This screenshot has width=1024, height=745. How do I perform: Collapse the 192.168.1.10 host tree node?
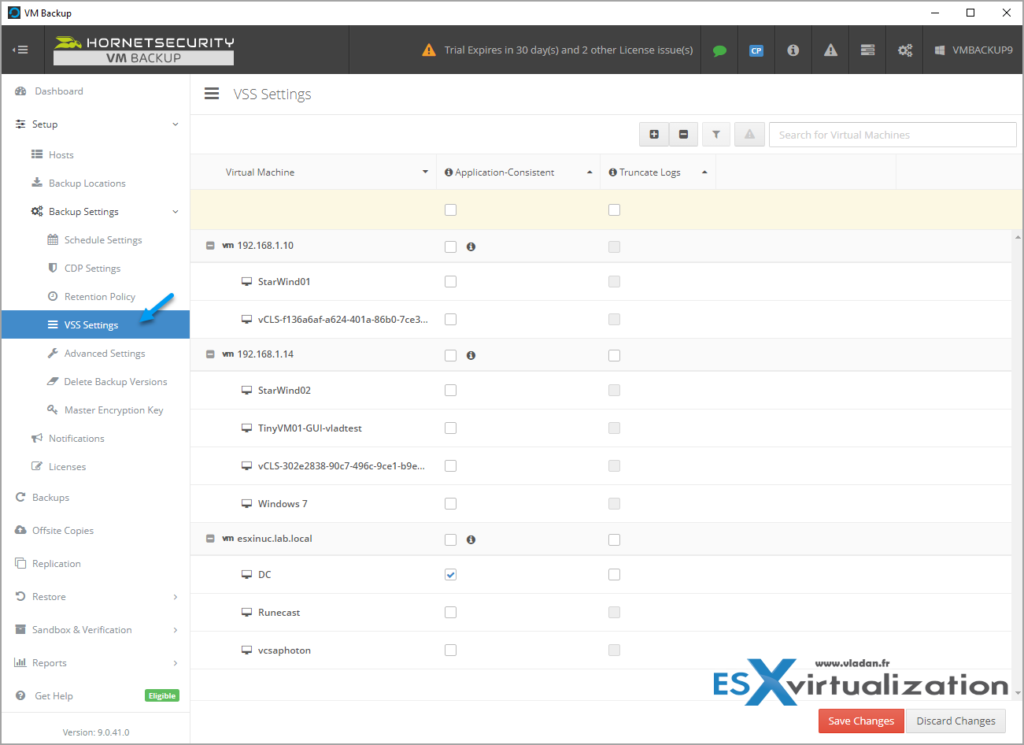(x=209, y=245)
